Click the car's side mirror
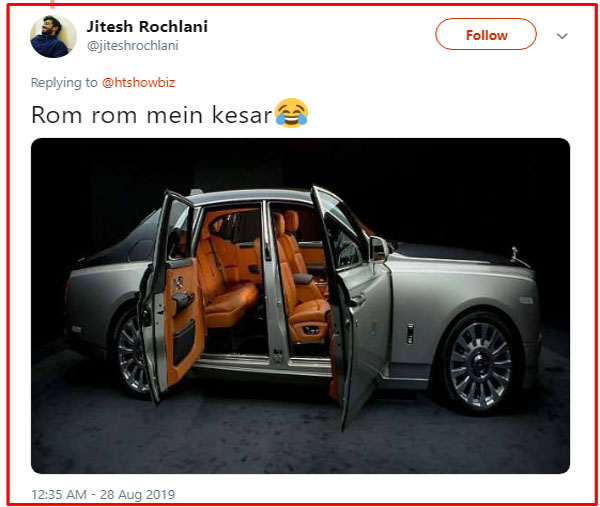This screenshot has height=507, width=600. (x=378, y=249)
